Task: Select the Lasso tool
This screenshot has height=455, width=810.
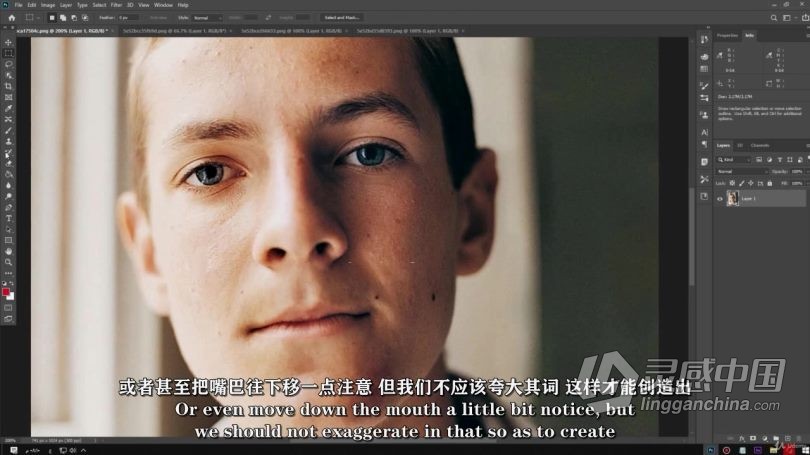Action: click(8, 64)
